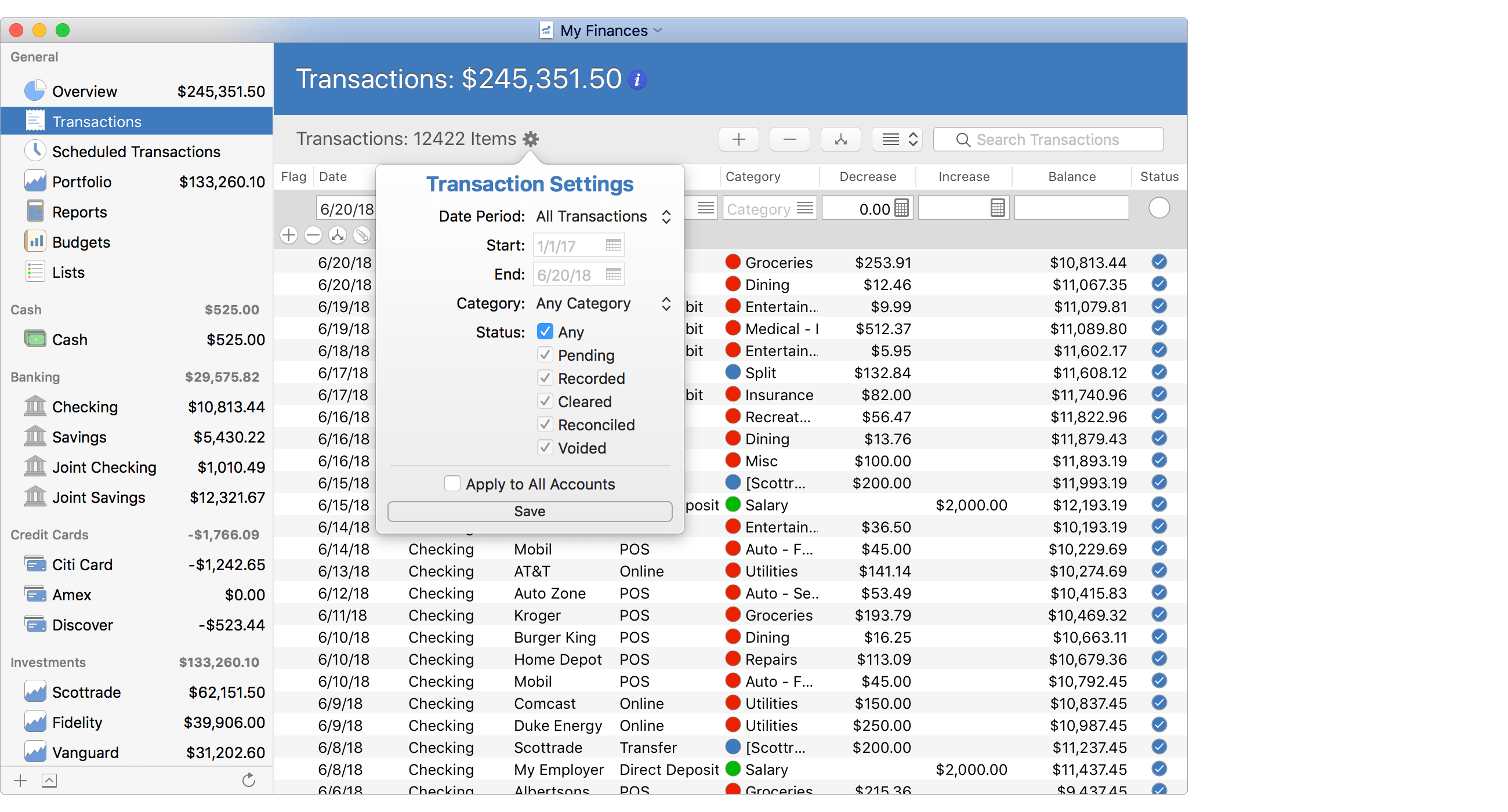Uncheck the Any status checkbox
Screen dimensions: 1508x812
click(x=545, y=332)
